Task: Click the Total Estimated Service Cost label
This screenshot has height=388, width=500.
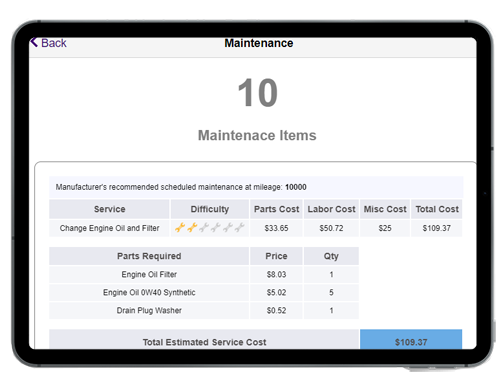Action: 204,342
